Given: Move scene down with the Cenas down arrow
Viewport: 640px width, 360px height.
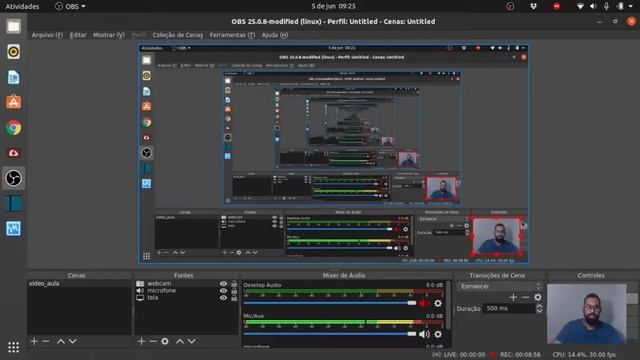Looking at the screenshot, I should click(72, 341).
